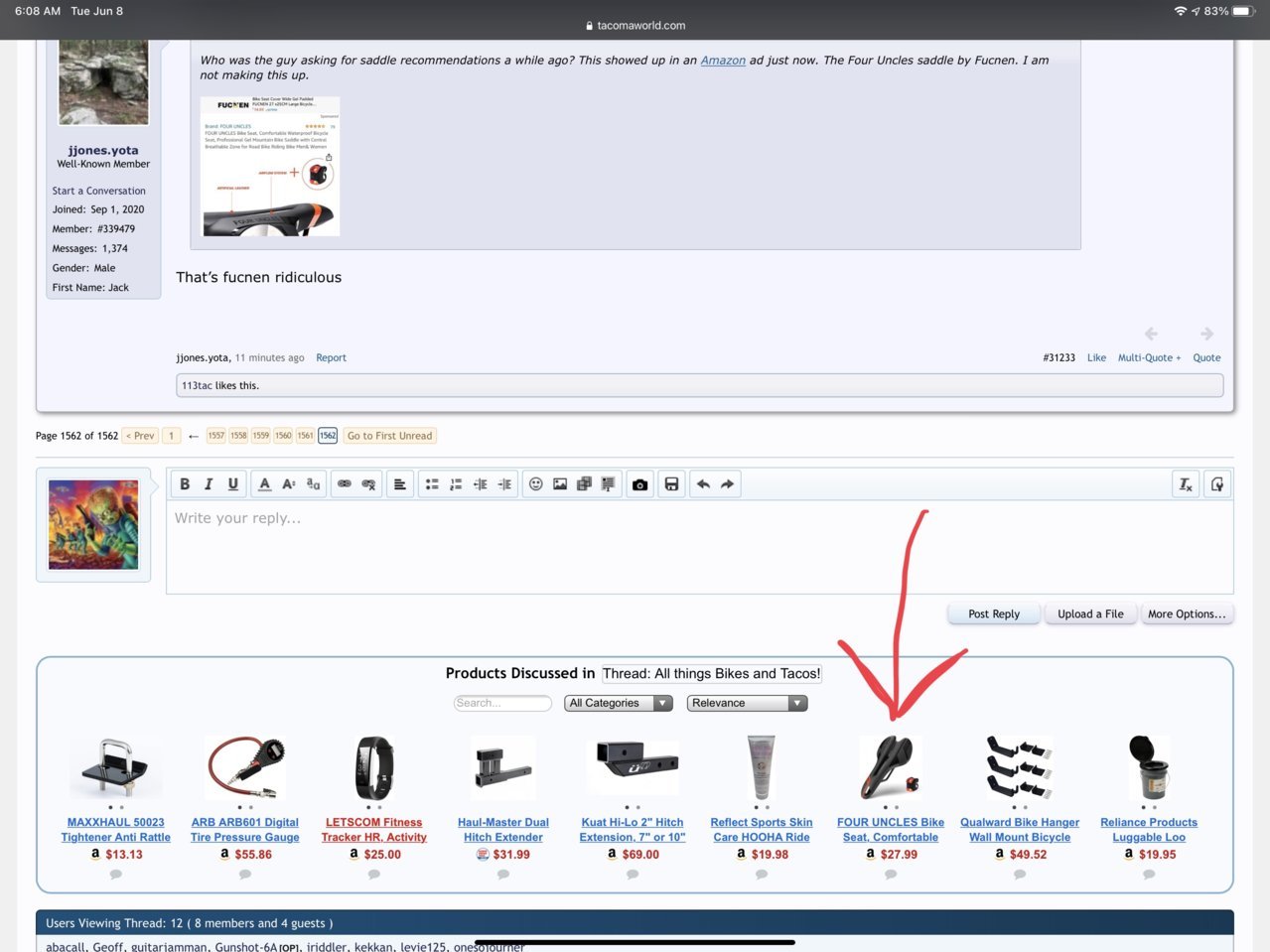Add the post to Multi-Quote
Screen dimensions: 1270x952
[1149, 357]
